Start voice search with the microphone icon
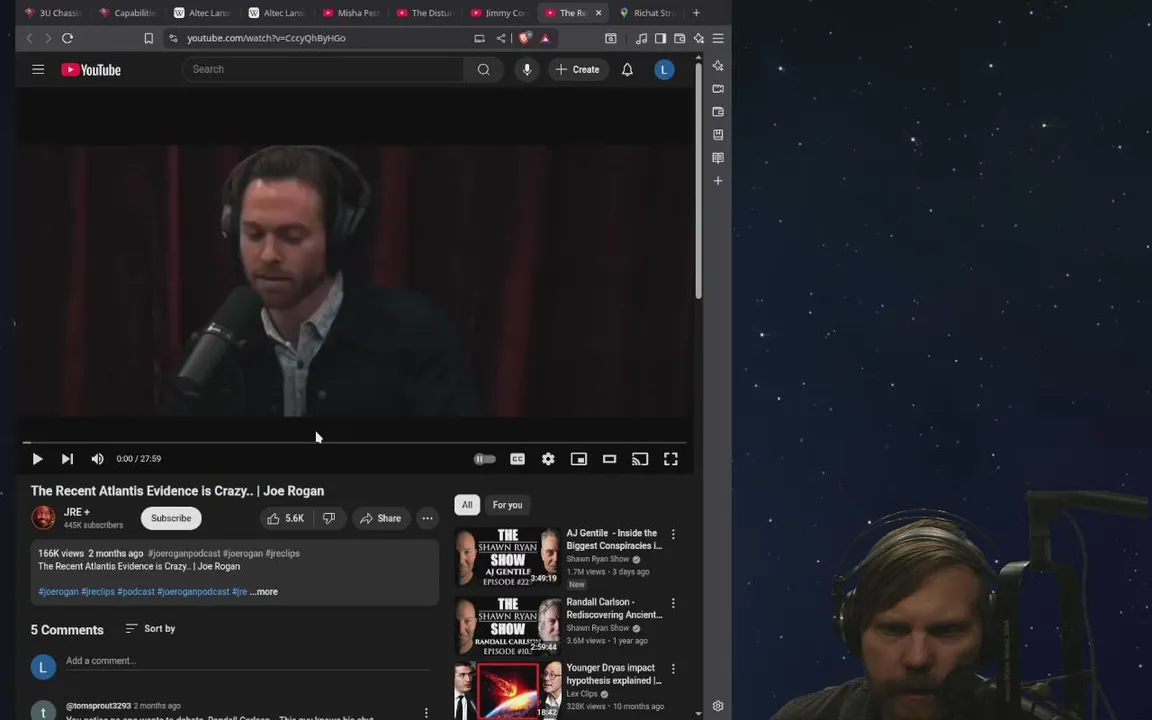Screen dimensions: 1152x720 click(x=527, y=69)
